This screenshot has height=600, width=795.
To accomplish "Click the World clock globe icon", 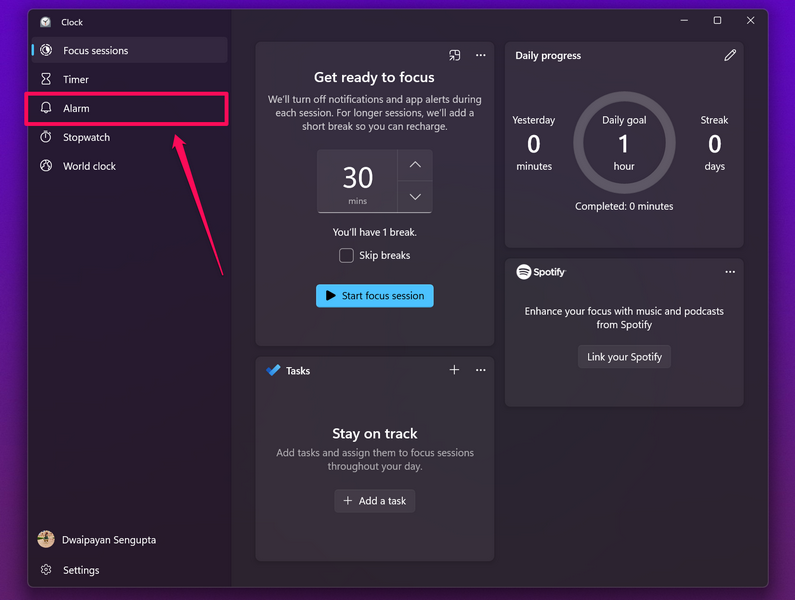I will [46, 166].
